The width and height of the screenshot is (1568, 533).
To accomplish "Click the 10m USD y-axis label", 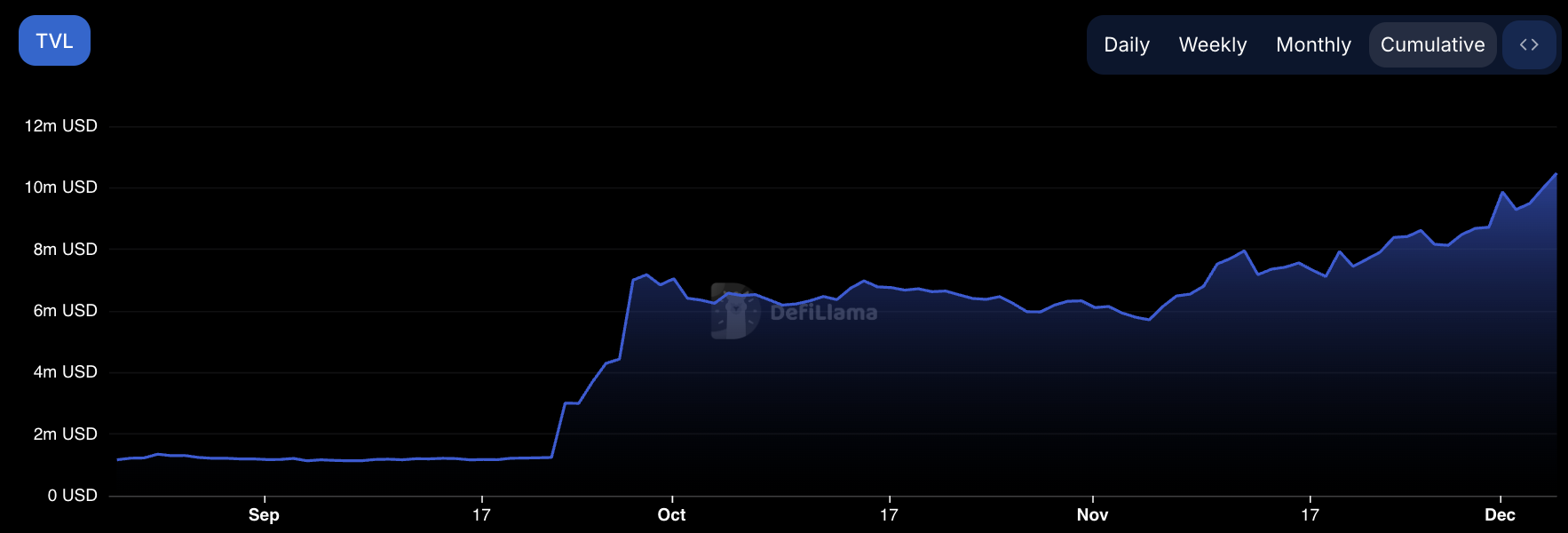I will point(60,187).
